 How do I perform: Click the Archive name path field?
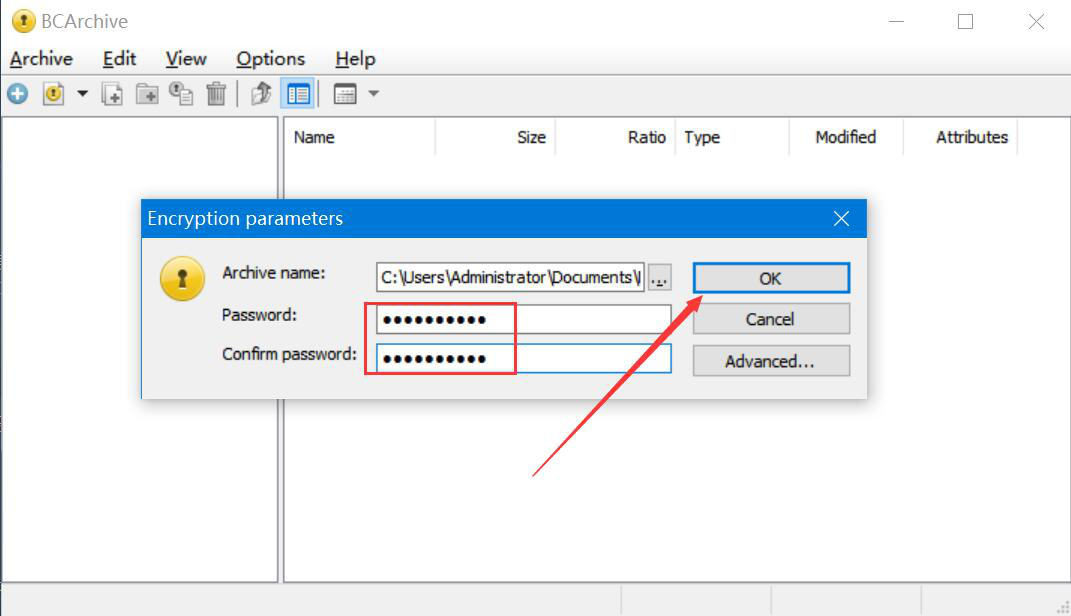(510, 277)
